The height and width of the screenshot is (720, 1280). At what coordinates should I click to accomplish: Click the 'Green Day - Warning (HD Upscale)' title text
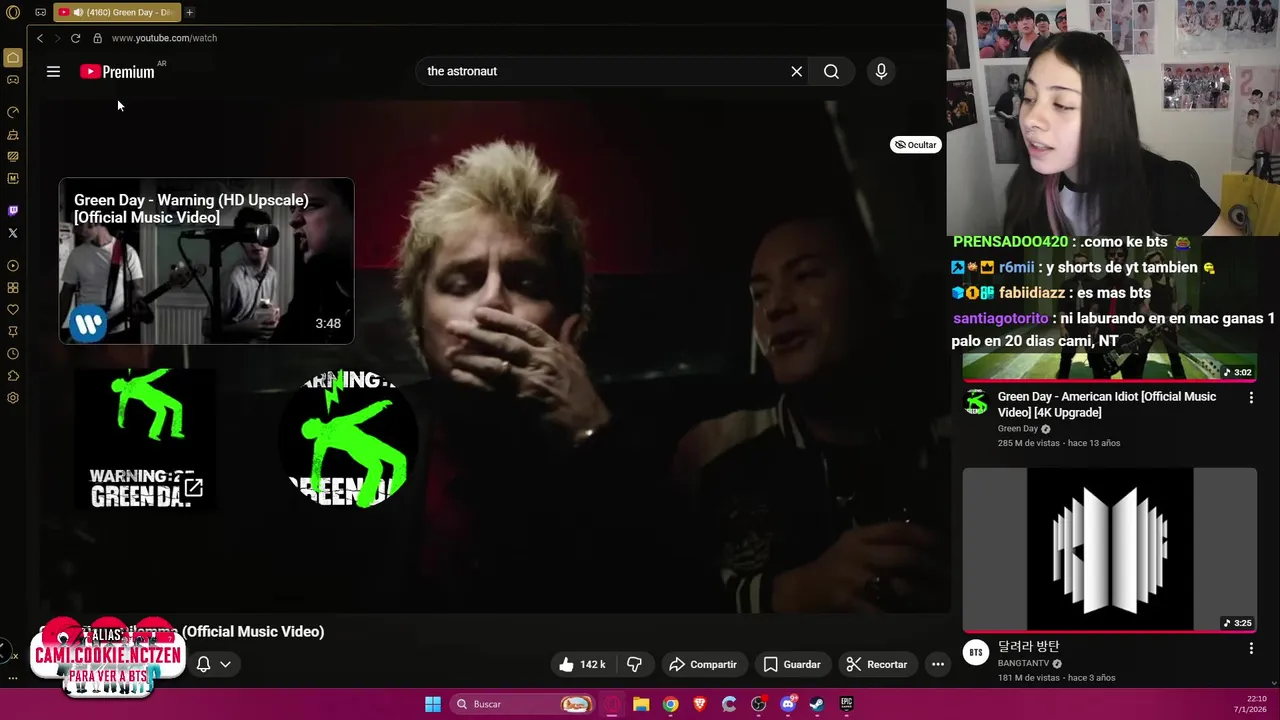coord(191,208)
